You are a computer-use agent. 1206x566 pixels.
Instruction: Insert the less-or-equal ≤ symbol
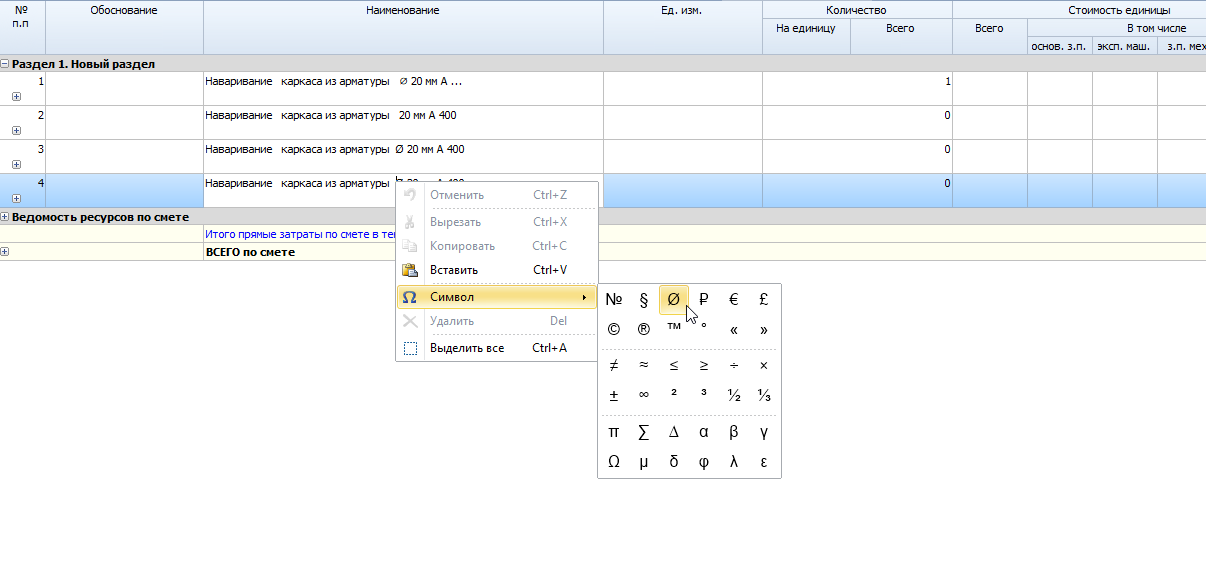674,366
